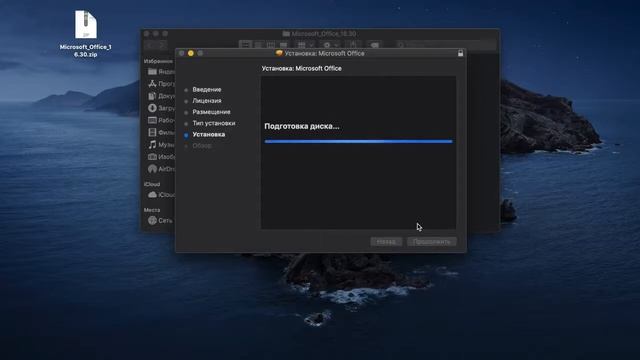The width and height of the screenshot is (640, 360).
Task: Click Finder share button
Action: point(353,44)
